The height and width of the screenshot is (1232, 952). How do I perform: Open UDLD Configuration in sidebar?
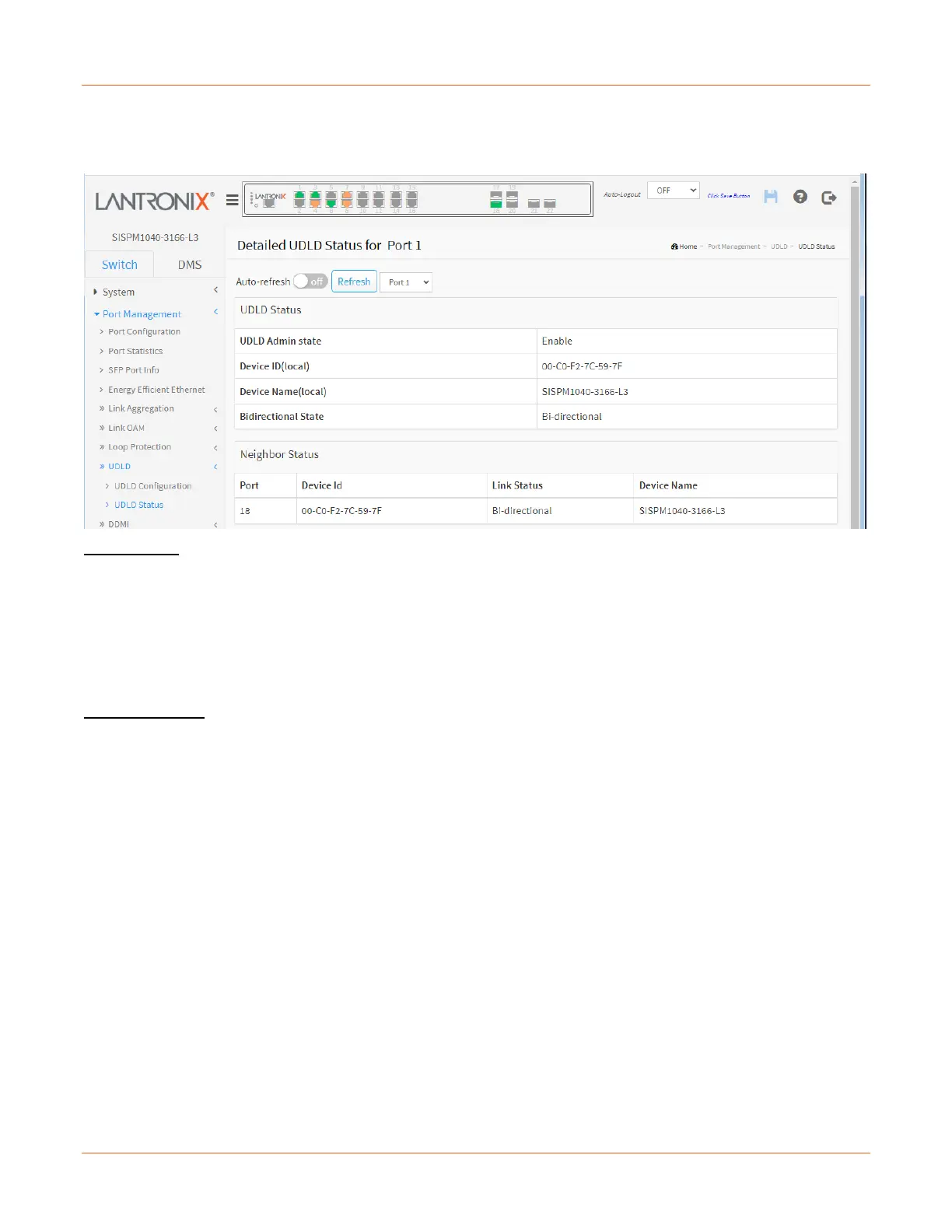[152, 486]
